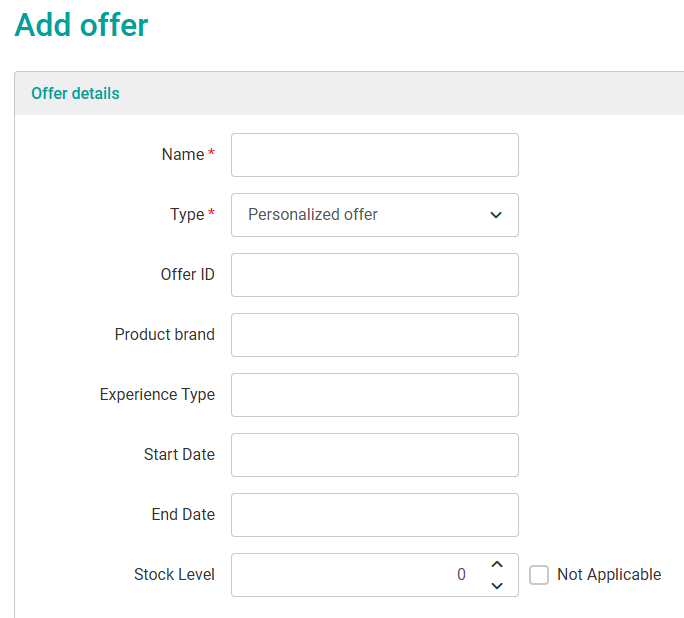Image resolution: width=684 pixels, height=618 pixels.
Task: Increase Stock Level with up arrow
Action: 497,565
